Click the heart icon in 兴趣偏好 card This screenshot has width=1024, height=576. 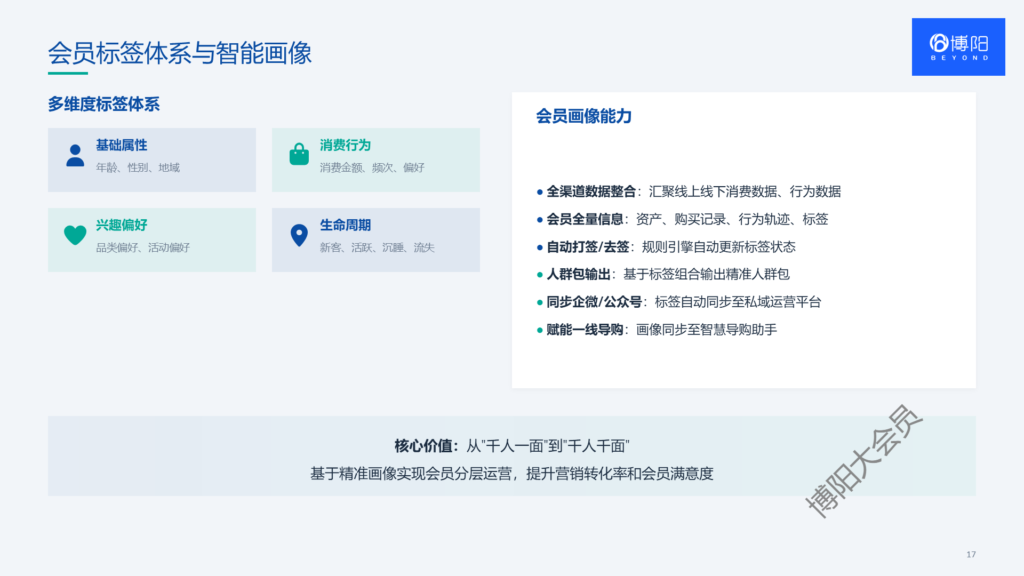click(x=75, y=235)
